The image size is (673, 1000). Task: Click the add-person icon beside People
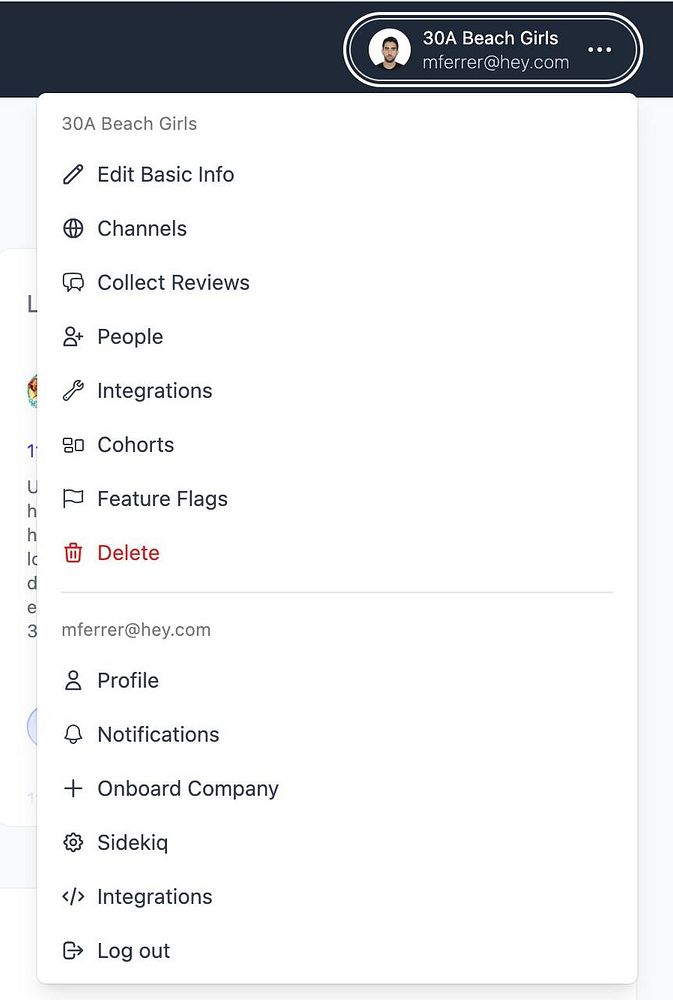[73, 337]
